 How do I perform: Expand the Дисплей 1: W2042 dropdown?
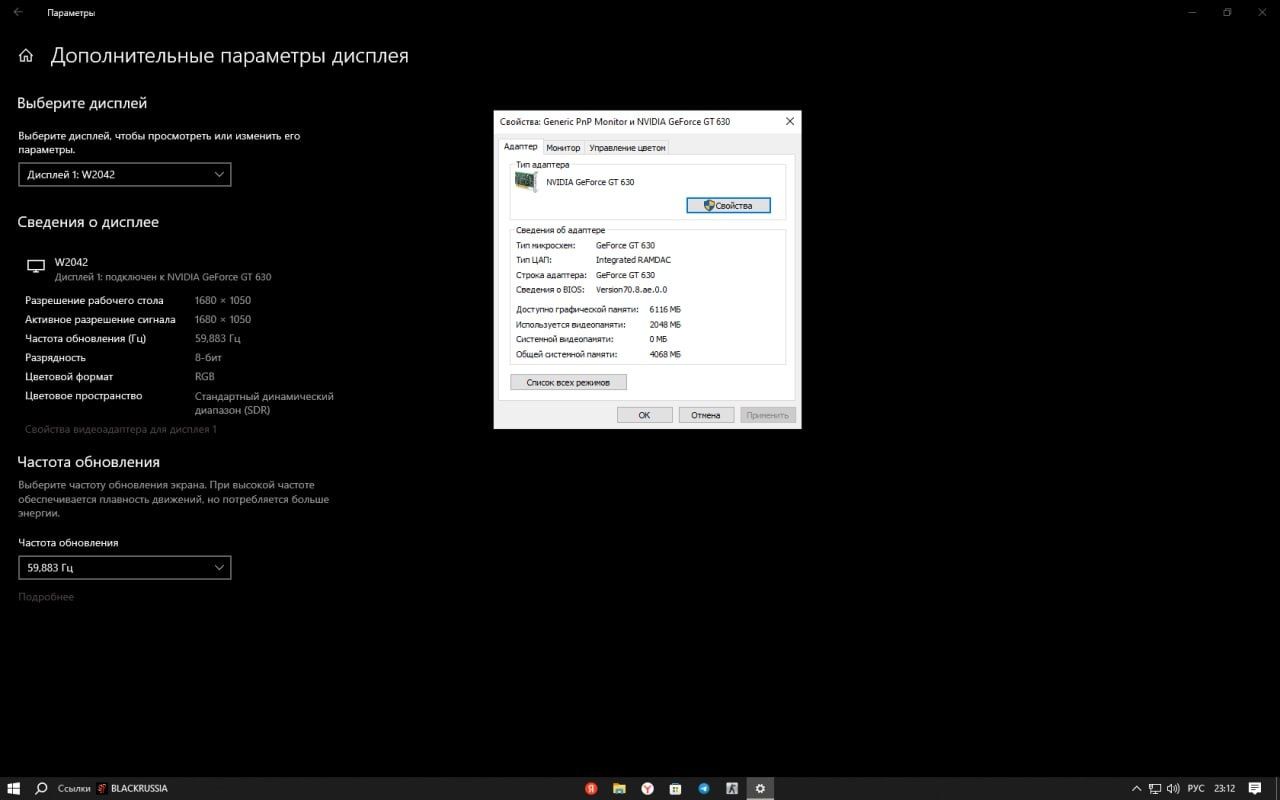click(125, 174)
